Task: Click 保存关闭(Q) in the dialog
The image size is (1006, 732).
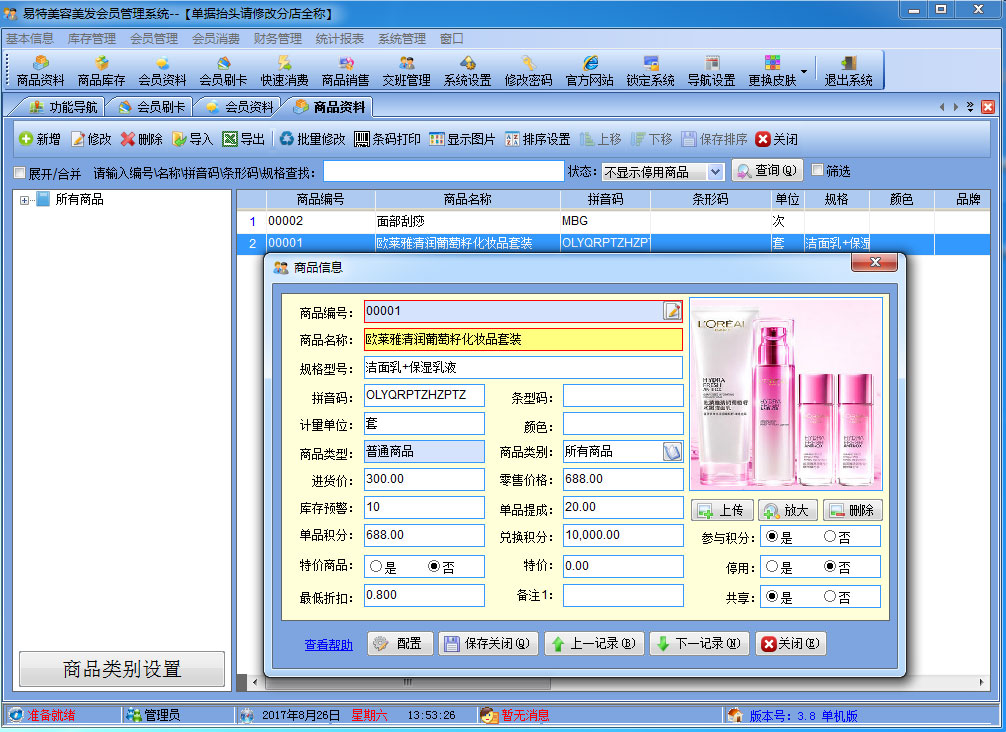Action: 488,643
